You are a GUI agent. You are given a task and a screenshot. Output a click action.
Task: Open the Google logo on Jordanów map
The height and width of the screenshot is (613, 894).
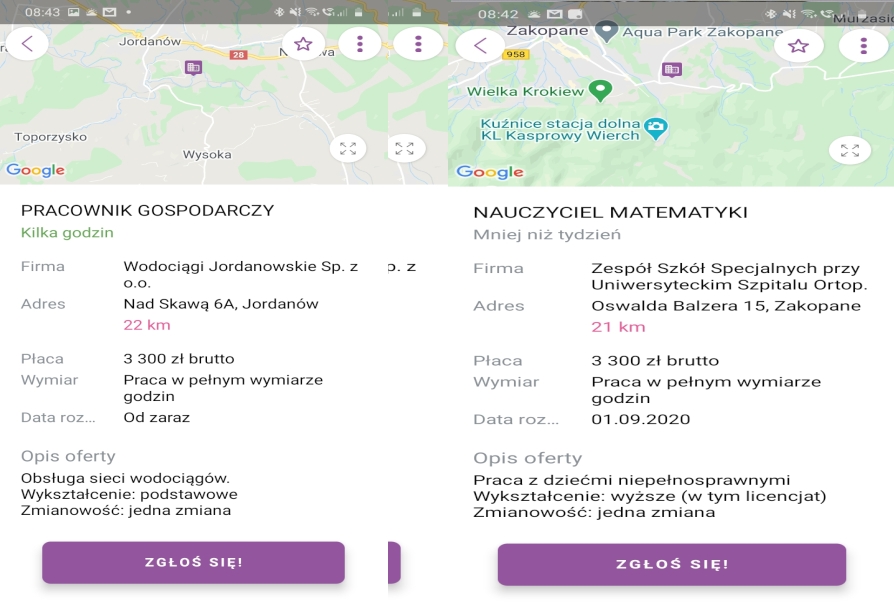tap(35, 170)
